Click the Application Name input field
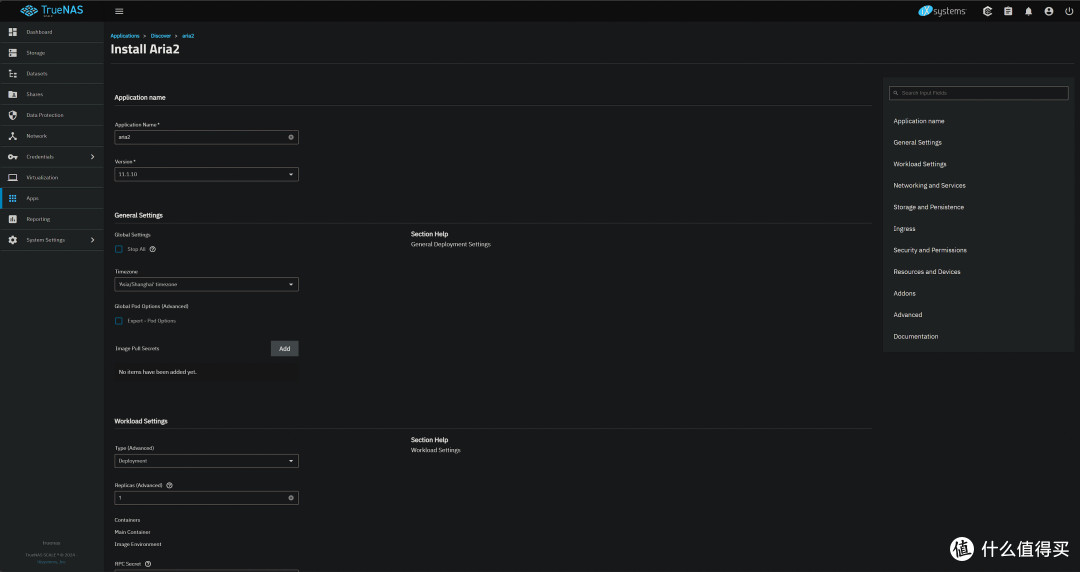The width and height of the screenshot is (1080, 572). pyautogui.click(x=206, y=137)
